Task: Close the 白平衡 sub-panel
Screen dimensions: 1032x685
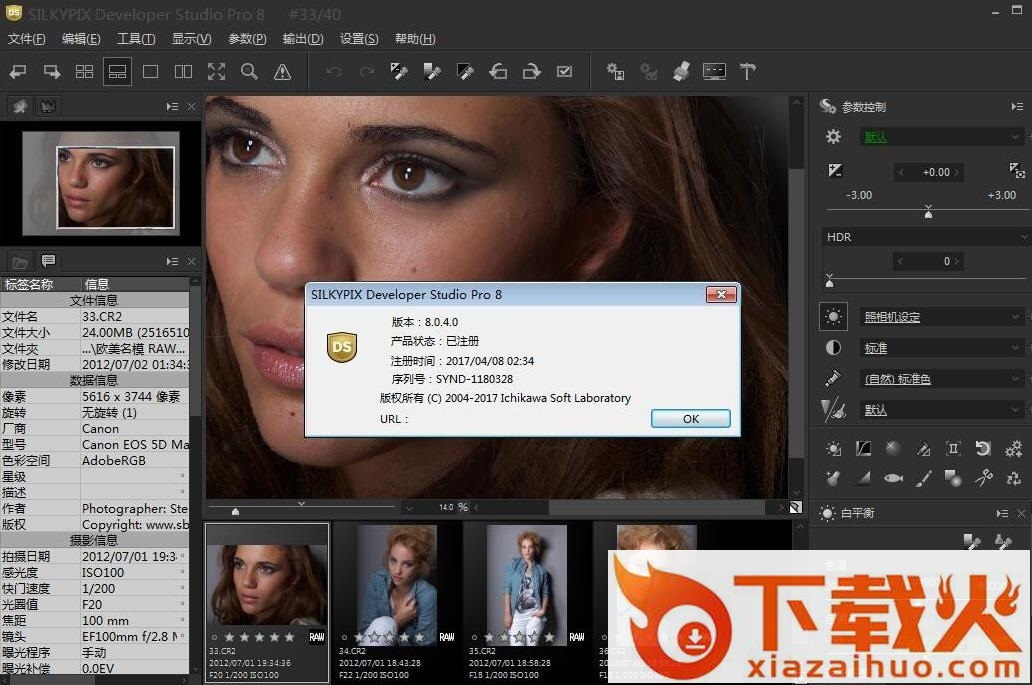Action: [1021, 513]
